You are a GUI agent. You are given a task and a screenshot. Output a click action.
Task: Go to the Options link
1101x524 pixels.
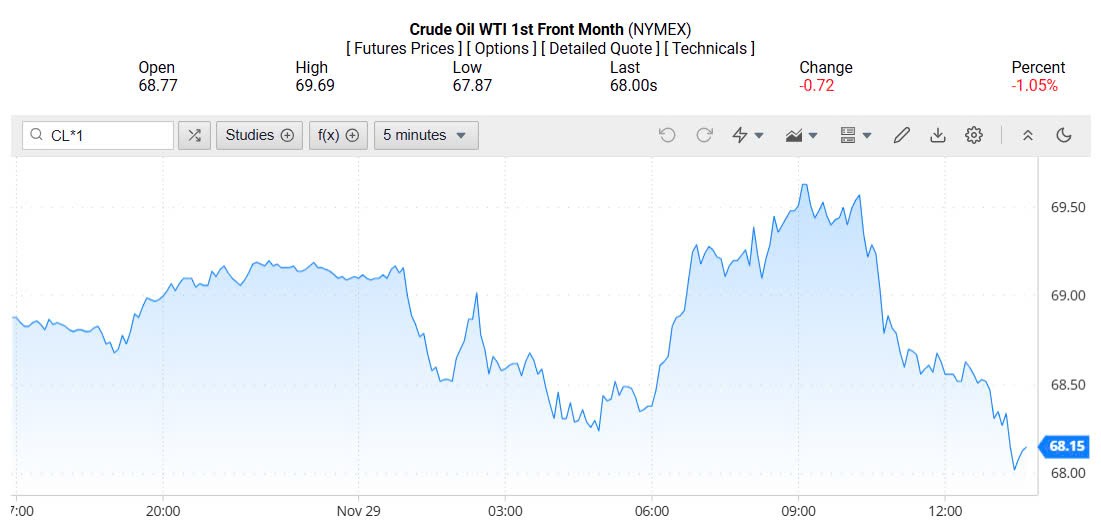point(504,48)
